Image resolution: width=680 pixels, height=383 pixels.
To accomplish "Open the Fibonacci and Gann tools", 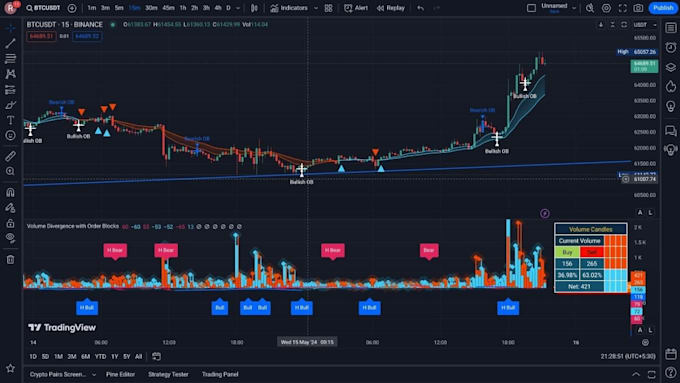I will click(x=10, y=59).
